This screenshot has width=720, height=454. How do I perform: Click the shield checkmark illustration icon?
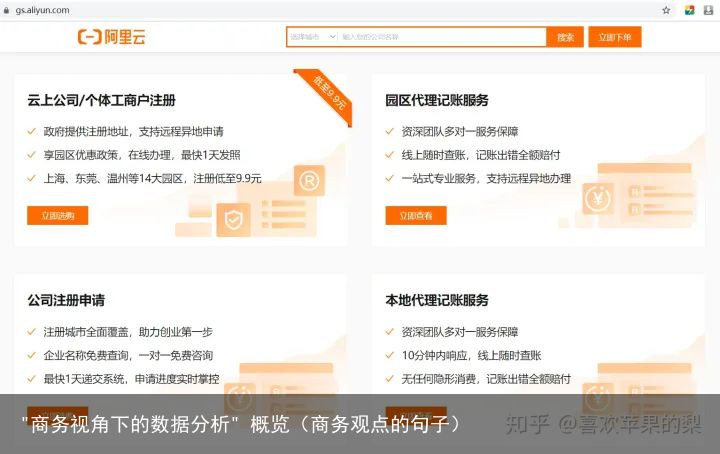tap(233, 220)
